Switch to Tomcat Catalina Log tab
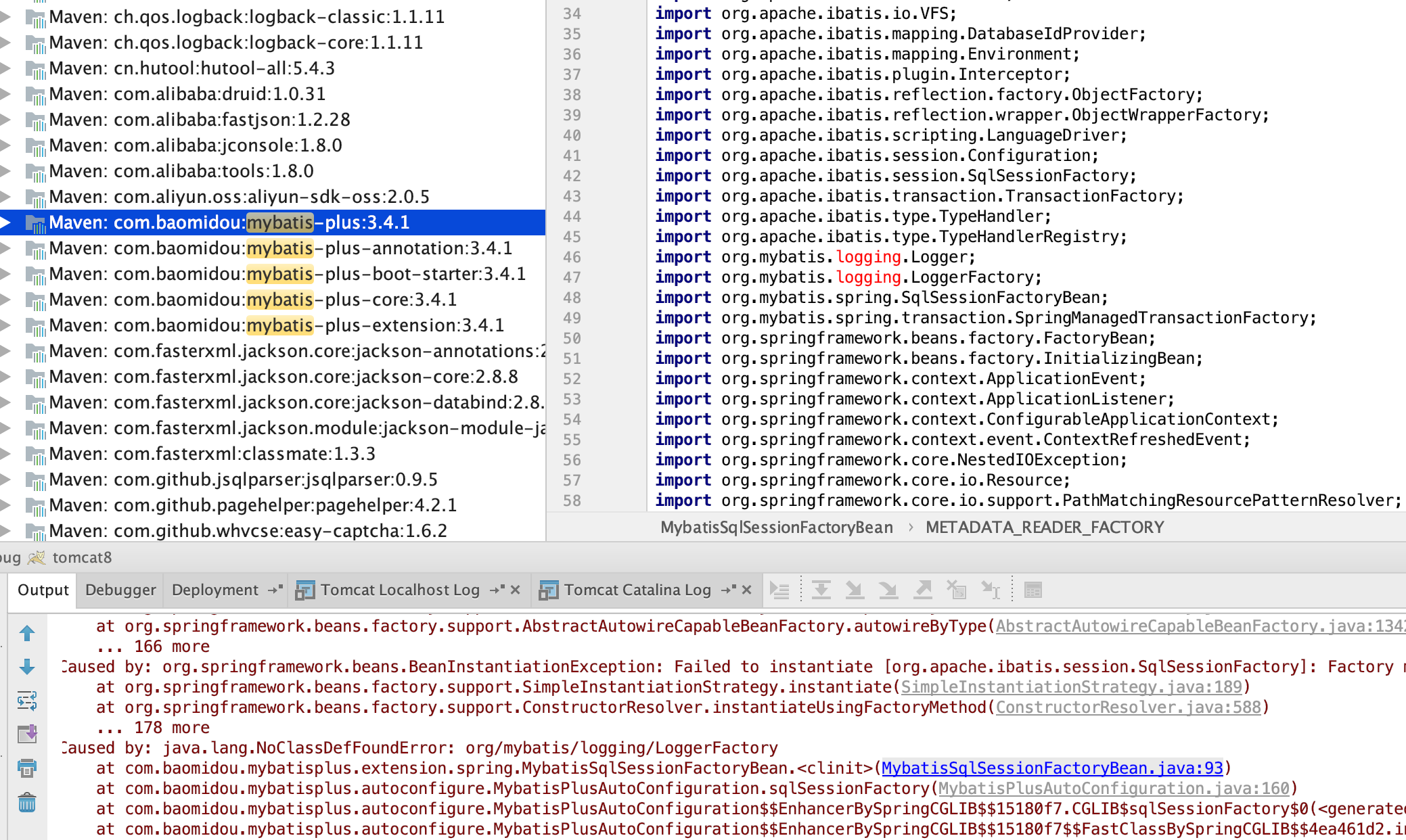Image resolution: width=1406 pixels, height=840 pixels. coord(636,589)
